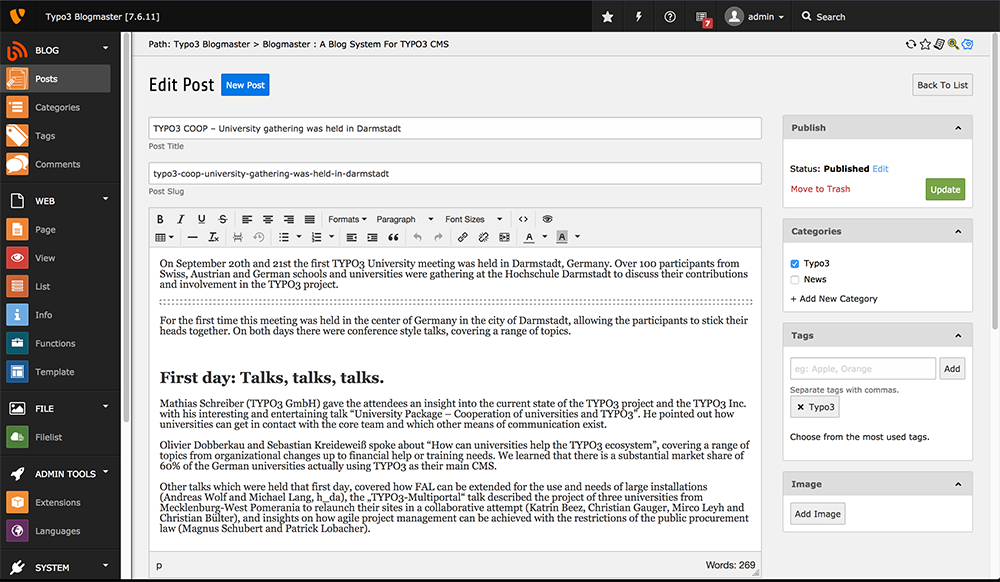Viewport: 1000px width, 582px height.
Task: Click the green Update button
Action: (x=945, y=189)
